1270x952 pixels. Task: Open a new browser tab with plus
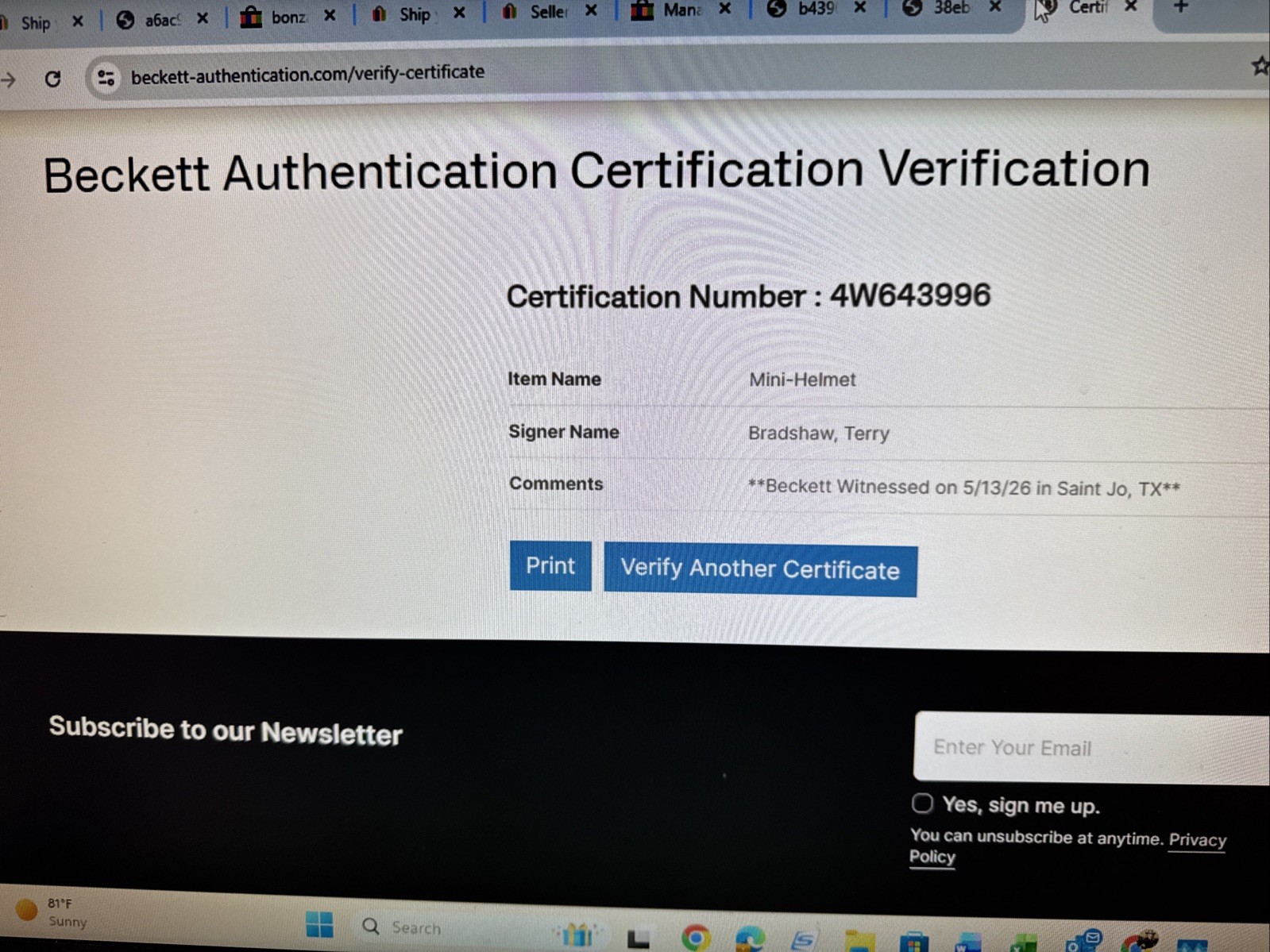(1180, 7)
